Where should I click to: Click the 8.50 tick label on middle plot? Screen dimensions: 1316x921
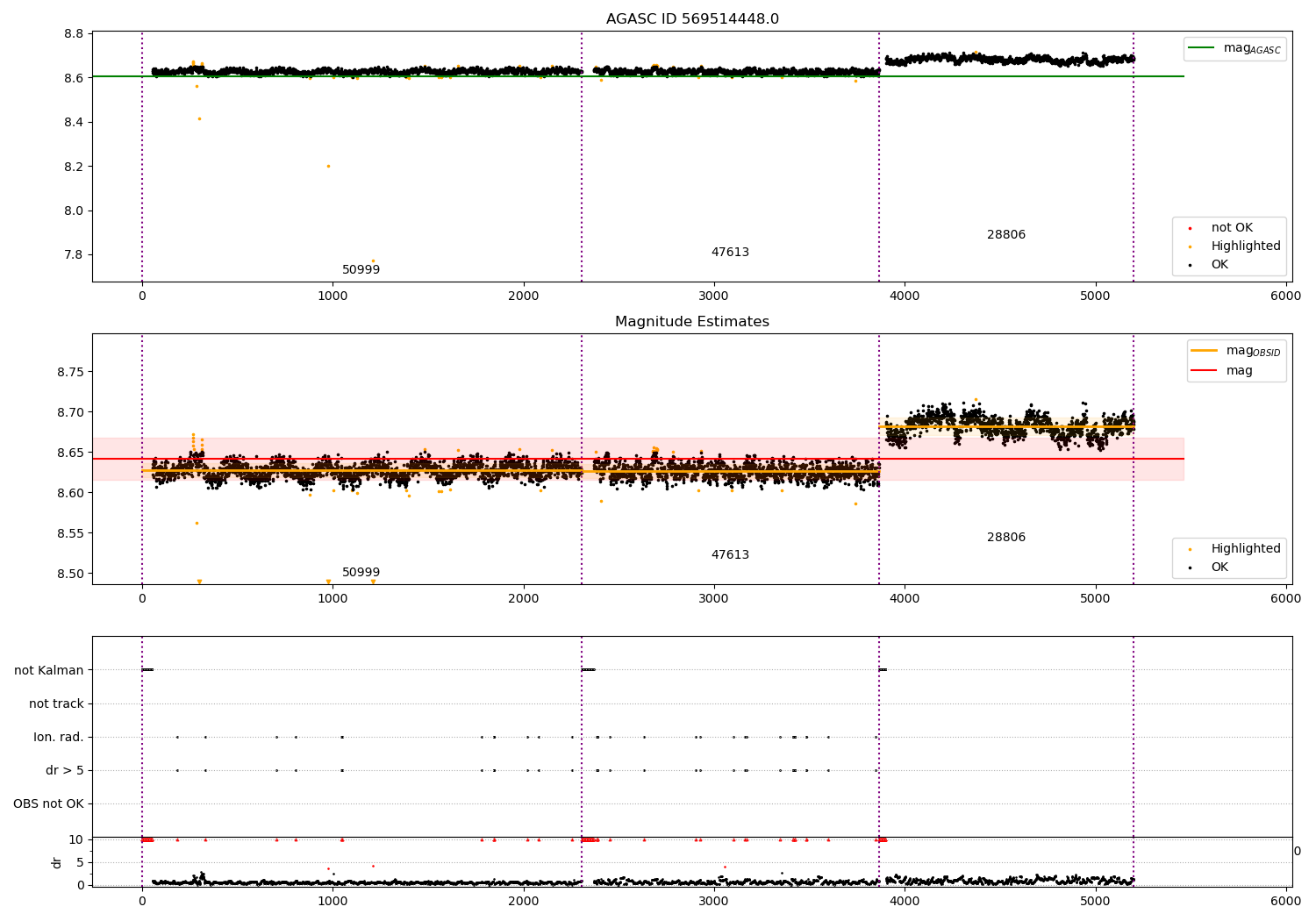pos(70,574)
